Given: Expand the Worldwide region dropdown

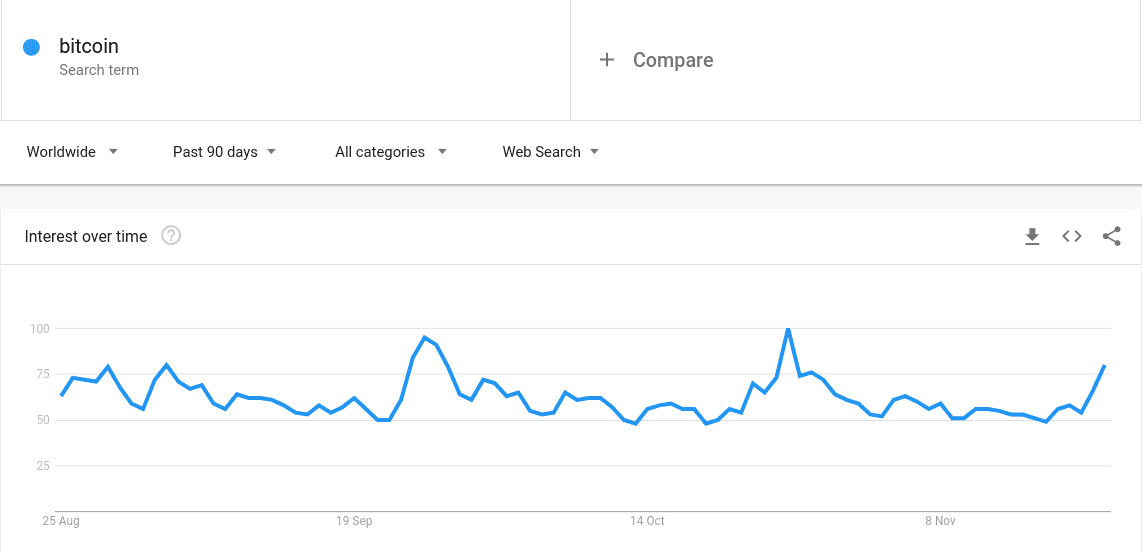Looking at the screenshot, I should click(x=72, y=152).
